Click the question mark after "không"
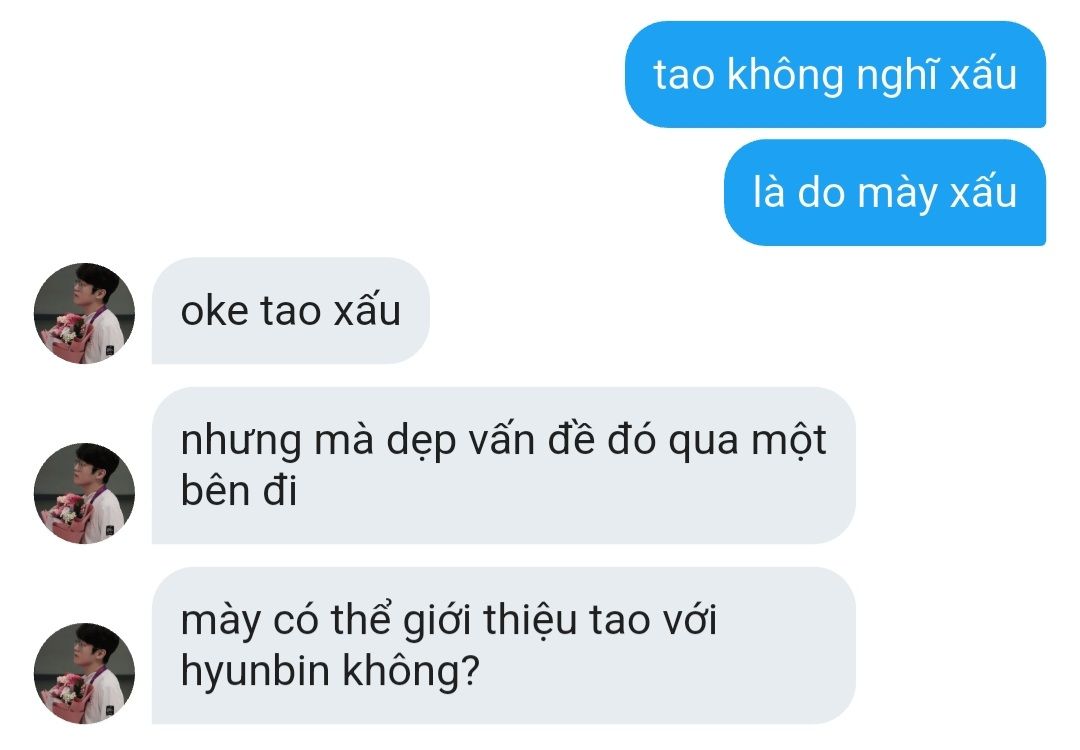 pyautogui.click(x=471, y=670)
